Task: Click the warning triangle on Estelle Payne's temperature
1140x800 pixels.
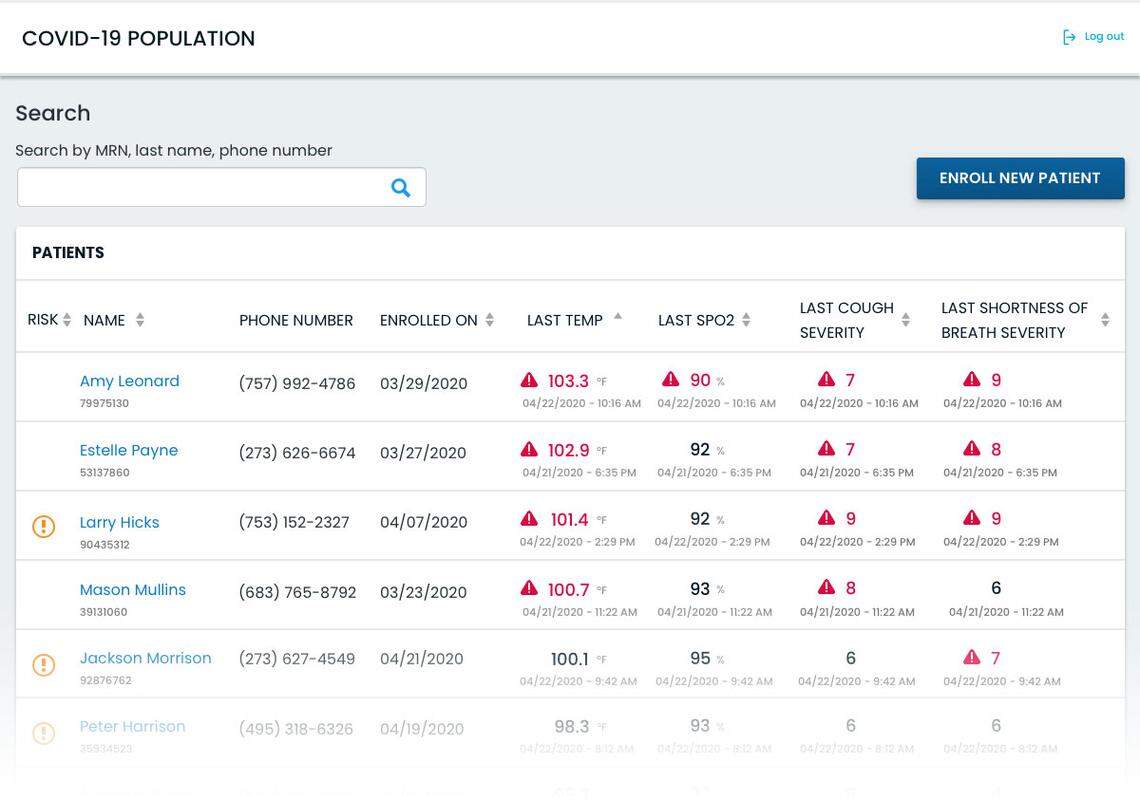Action: tap(528, 448)
